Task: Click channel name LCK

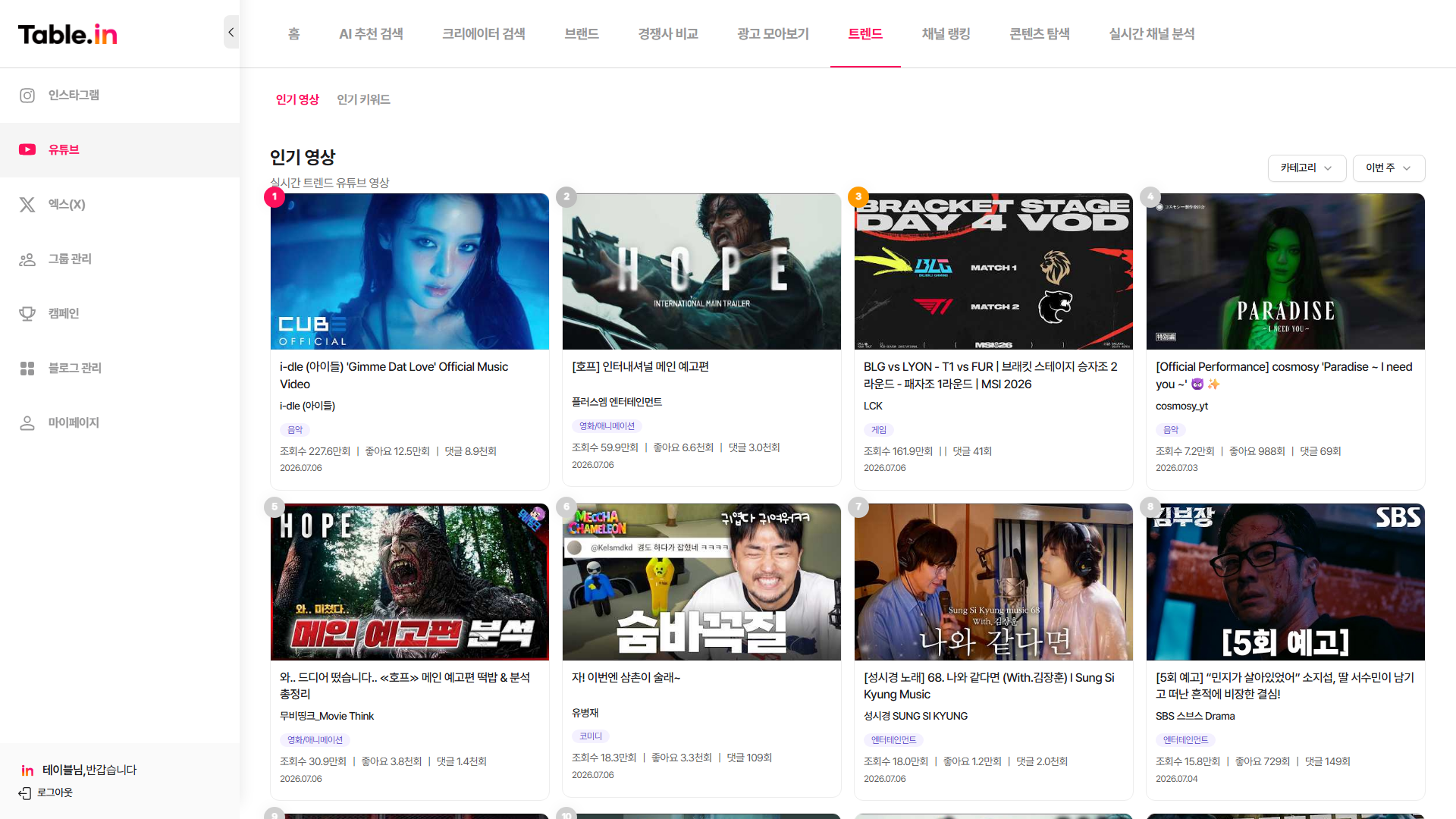Action: pyautogui.click(x=873, y=406)
